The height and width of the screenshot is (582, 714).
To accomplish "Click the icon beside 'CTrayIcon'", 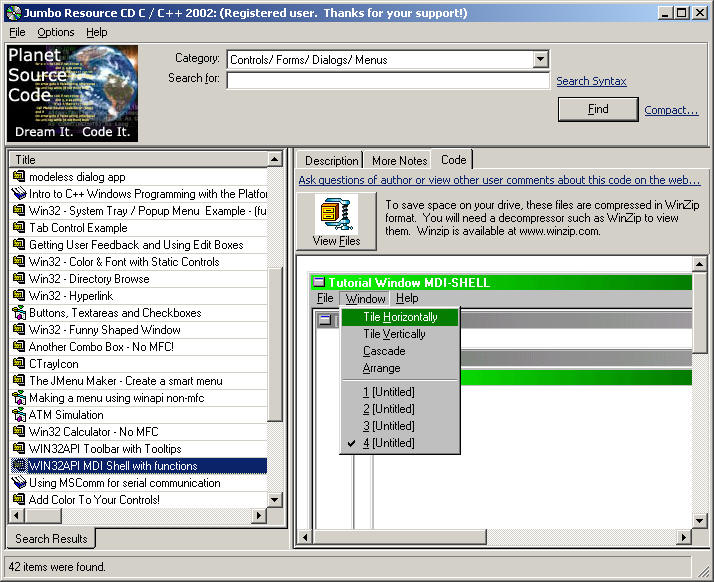I will pyautogui.click(x=19, y=363).
